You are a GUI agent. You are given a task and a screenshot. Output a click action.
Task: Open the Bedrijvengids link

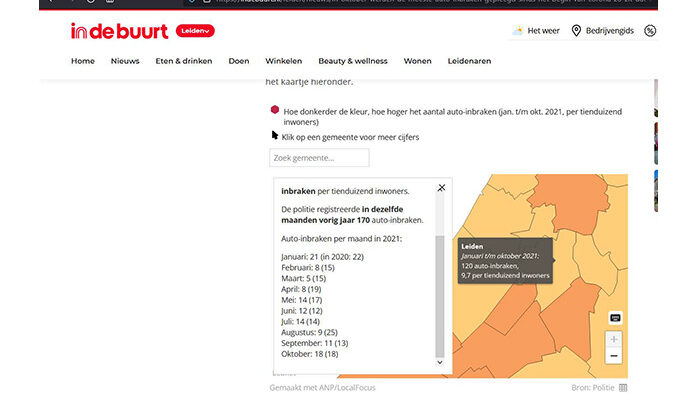(x=609, y=31)
